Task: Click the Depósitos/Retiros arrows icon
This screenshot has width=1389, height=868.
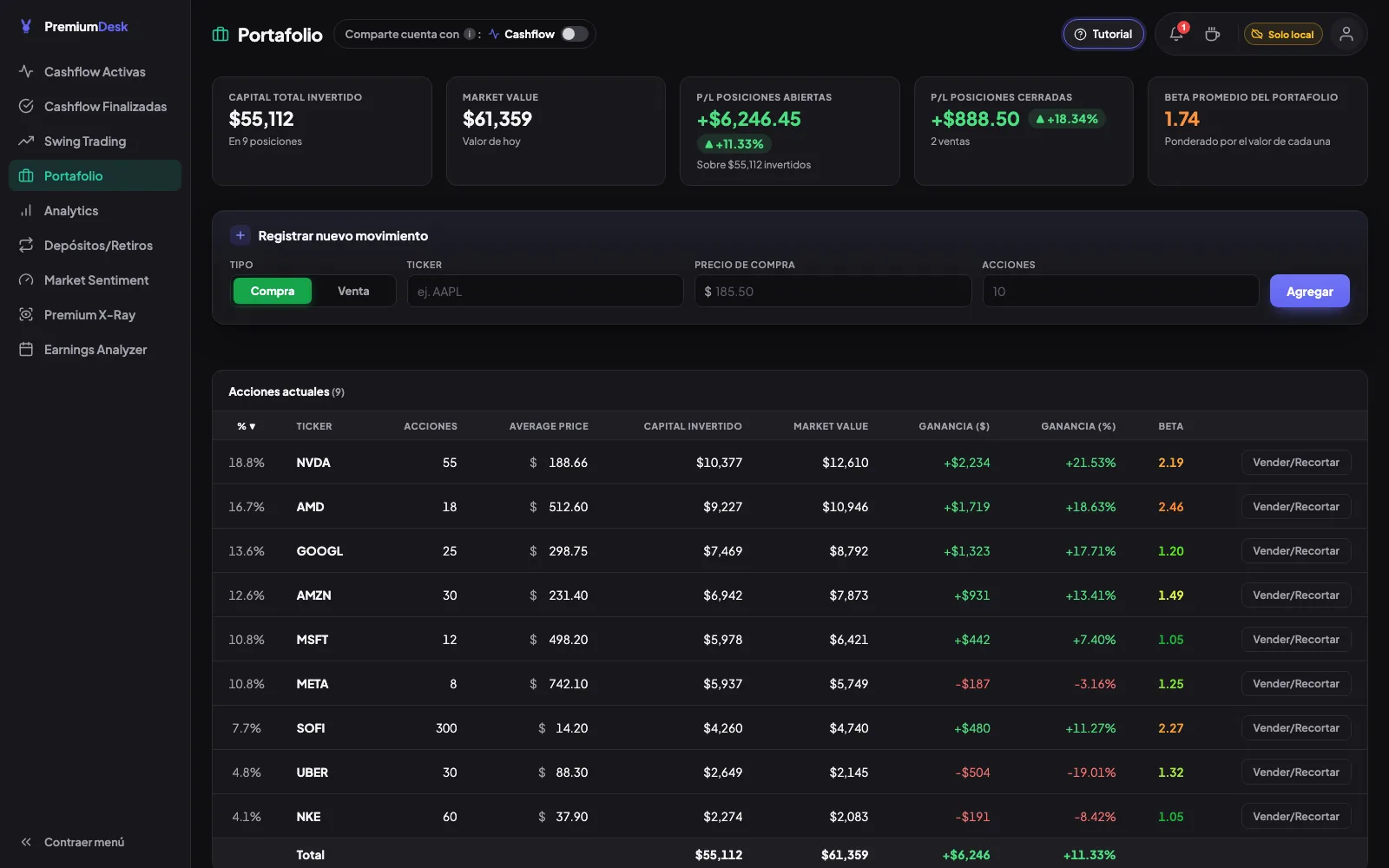Action: (26, 245)
